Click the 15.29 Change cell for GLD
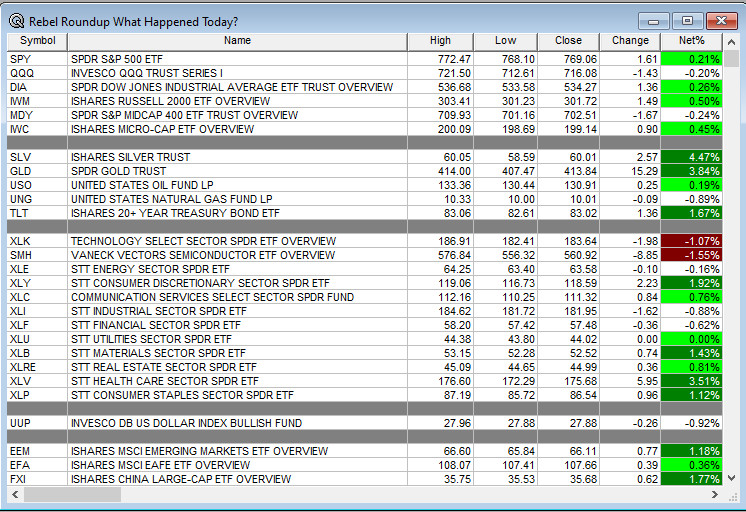 [630, 171]
